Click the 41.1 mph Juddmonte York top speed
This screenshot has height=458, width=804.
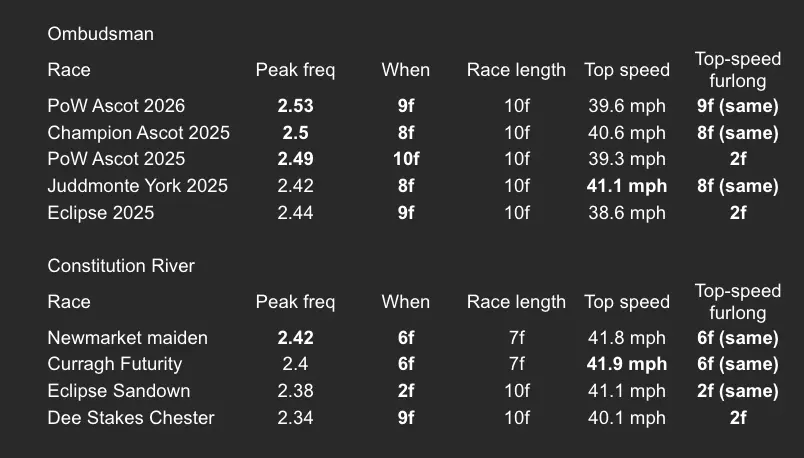(627, 186)
